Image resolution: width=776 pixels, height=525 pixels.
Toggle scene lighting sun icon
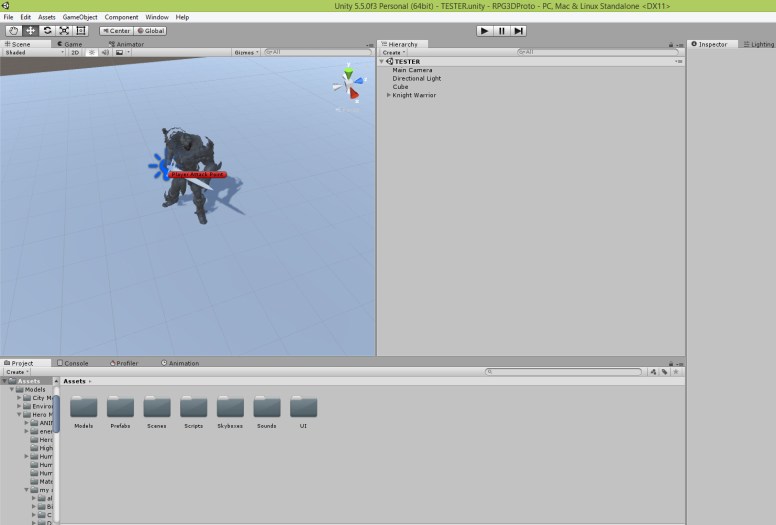[x=91, y=52]
